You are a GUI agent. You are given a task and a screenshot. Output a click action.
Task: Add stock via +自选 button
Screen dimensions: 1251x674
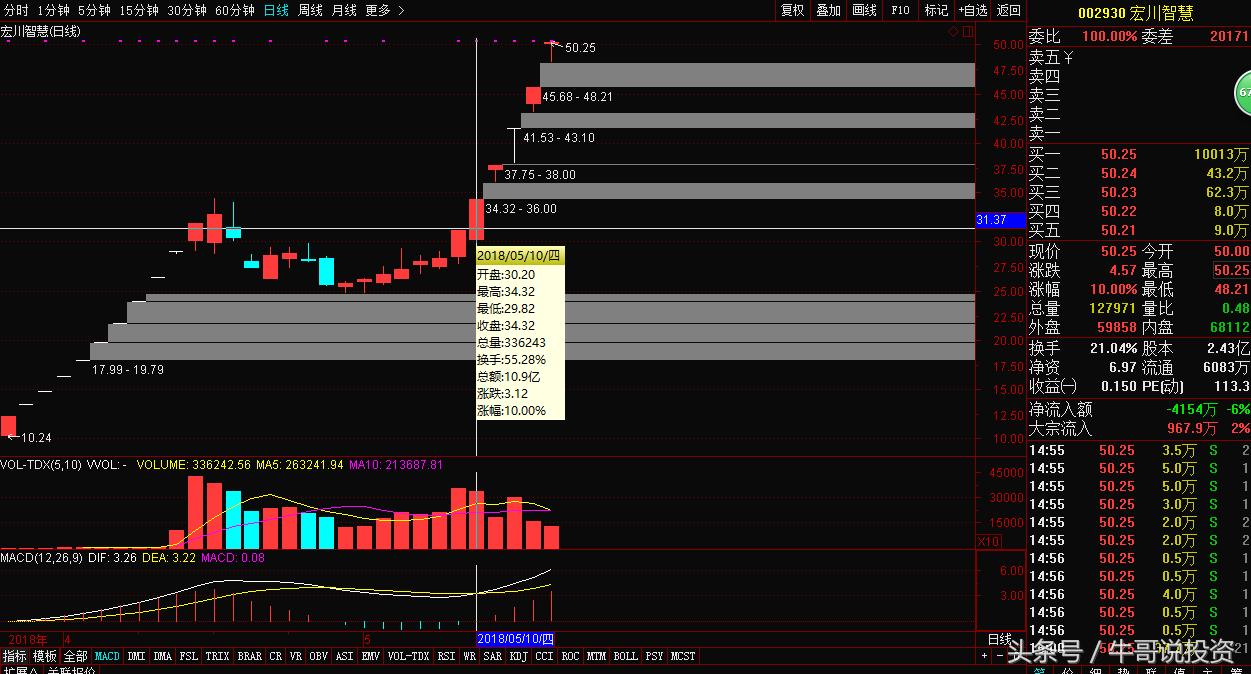pyautogui.click(x=972, y=10)
